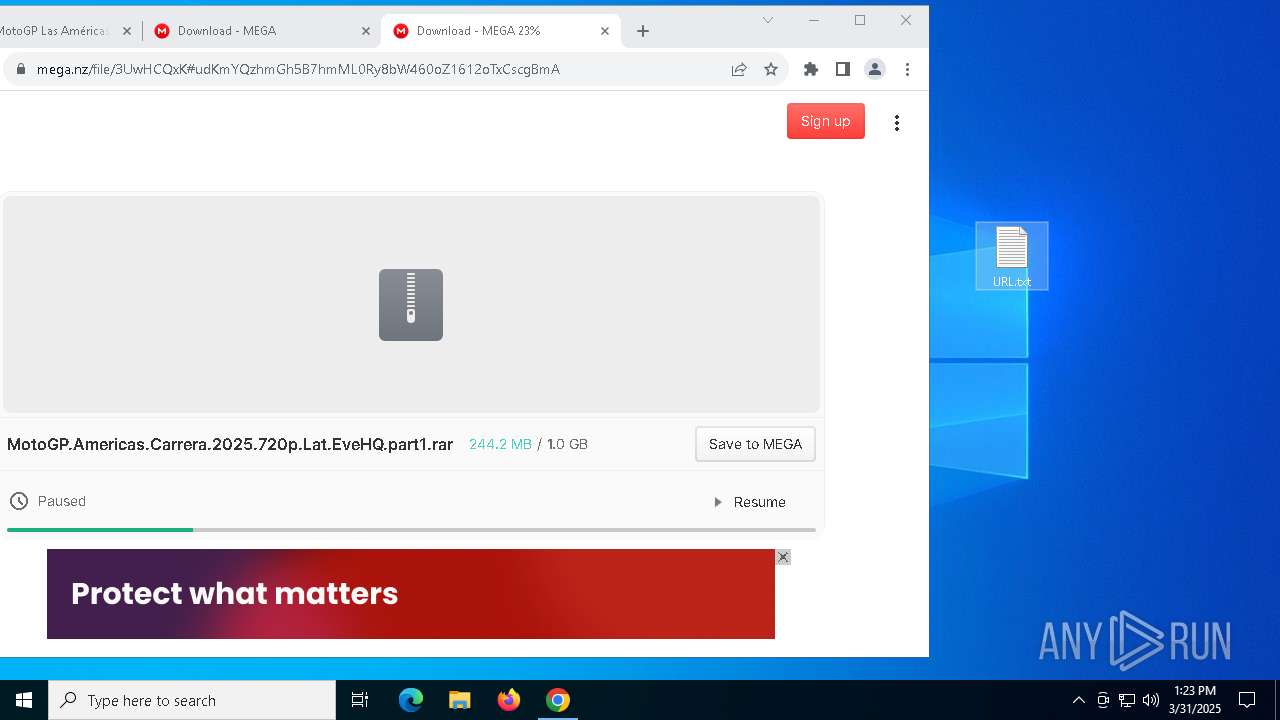
Task: Toggle the Chrome side panel
Action: 843,69
